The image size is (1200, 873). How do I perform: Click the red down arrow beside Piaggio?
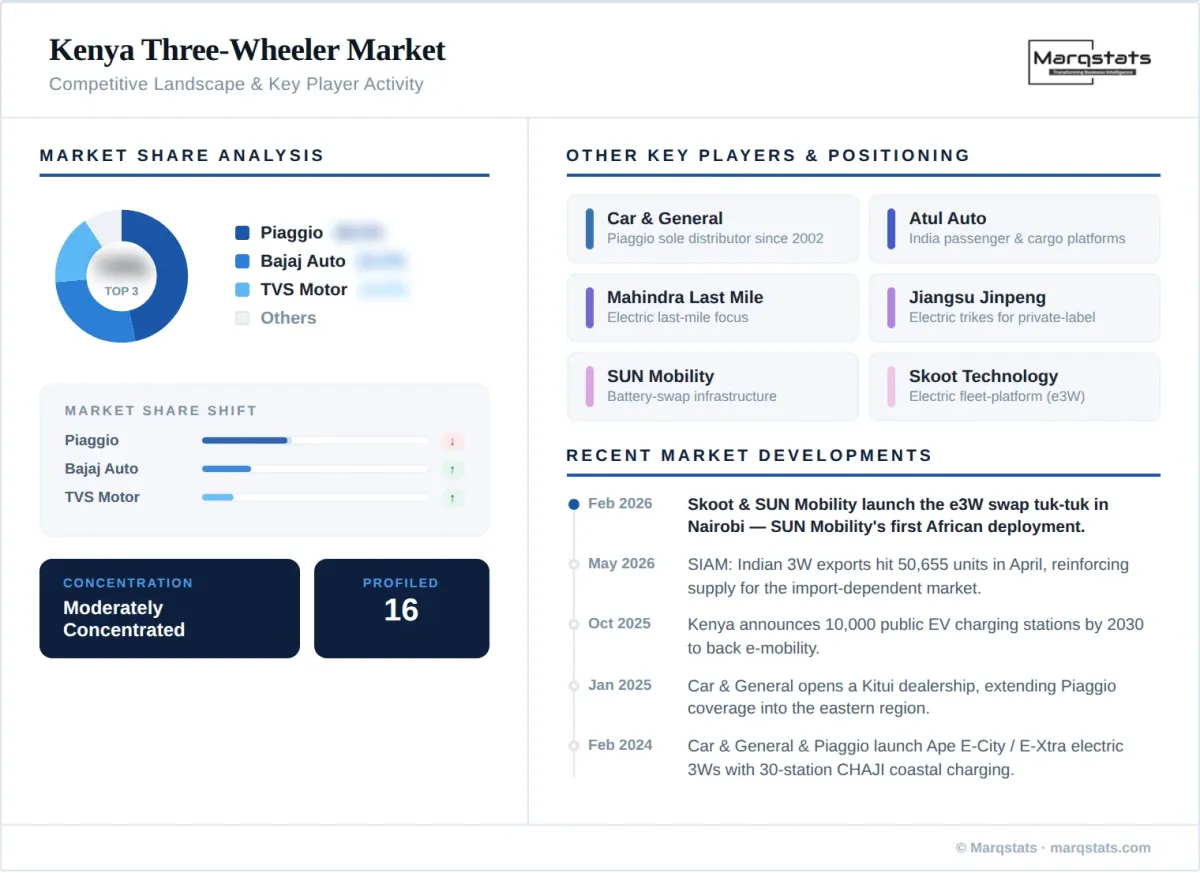point(452,441)
